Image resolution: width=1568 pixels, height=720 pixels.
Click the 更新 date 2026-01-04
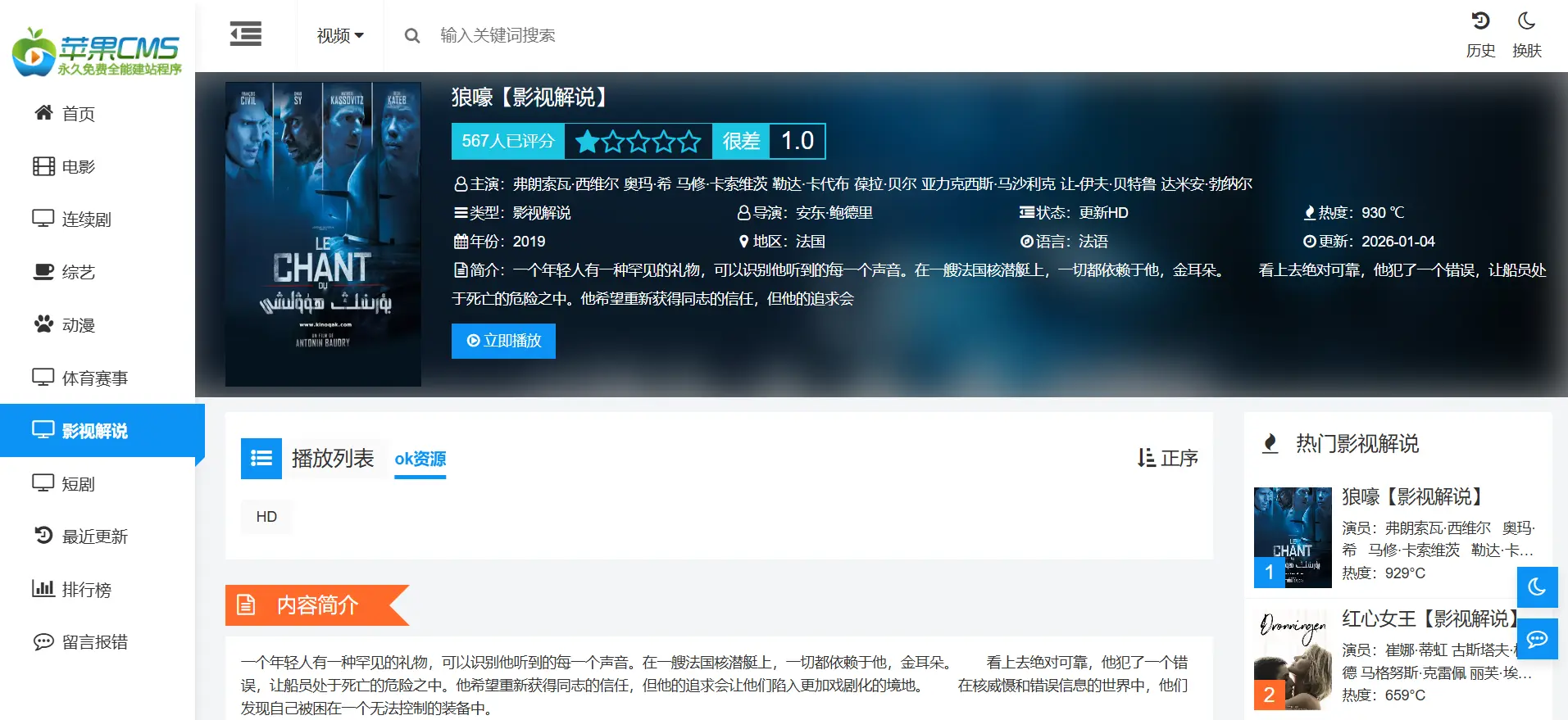(1398, 242)
